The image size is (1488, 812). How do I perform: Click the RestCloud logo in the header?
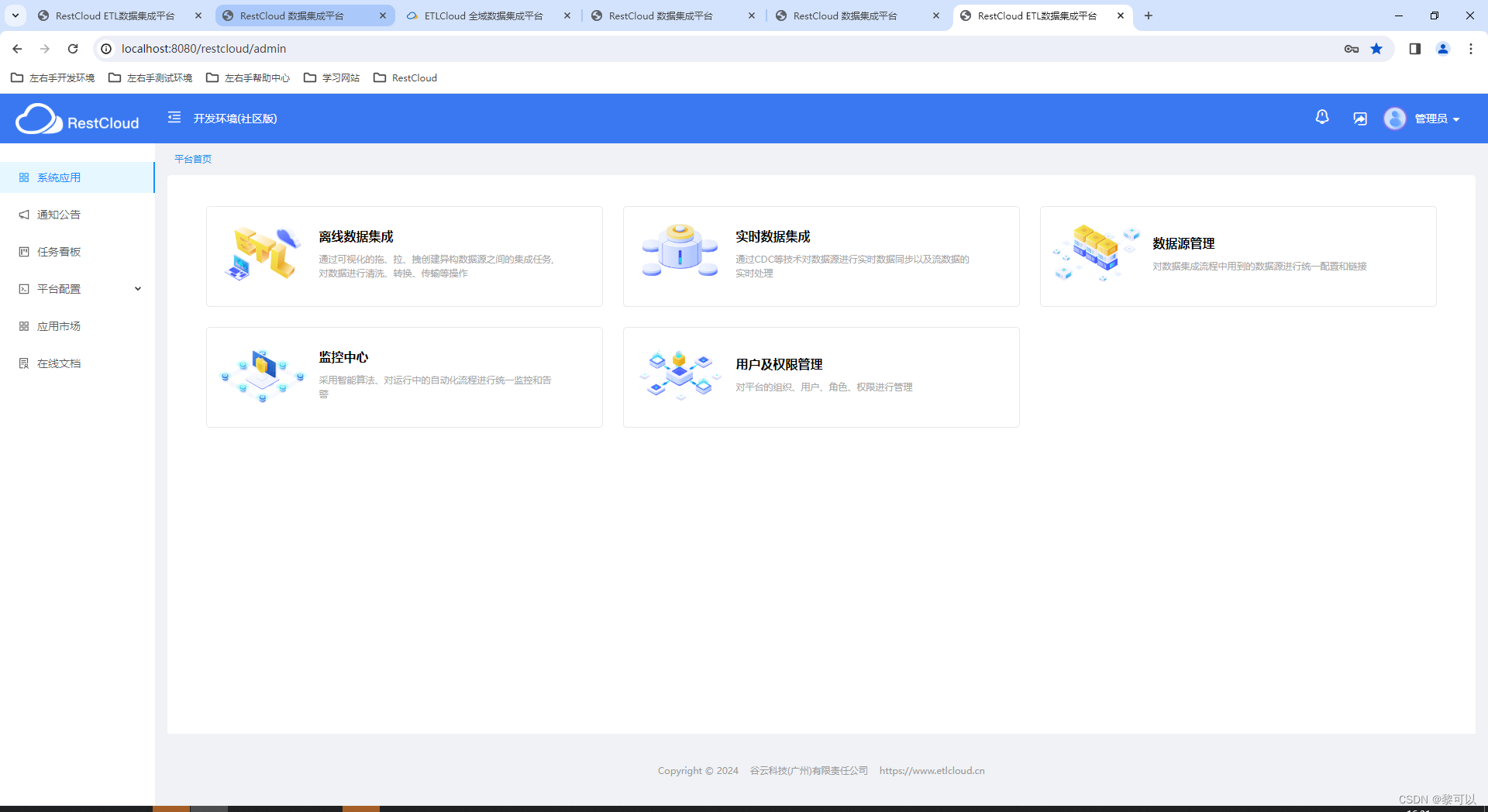tap(77, 119)
